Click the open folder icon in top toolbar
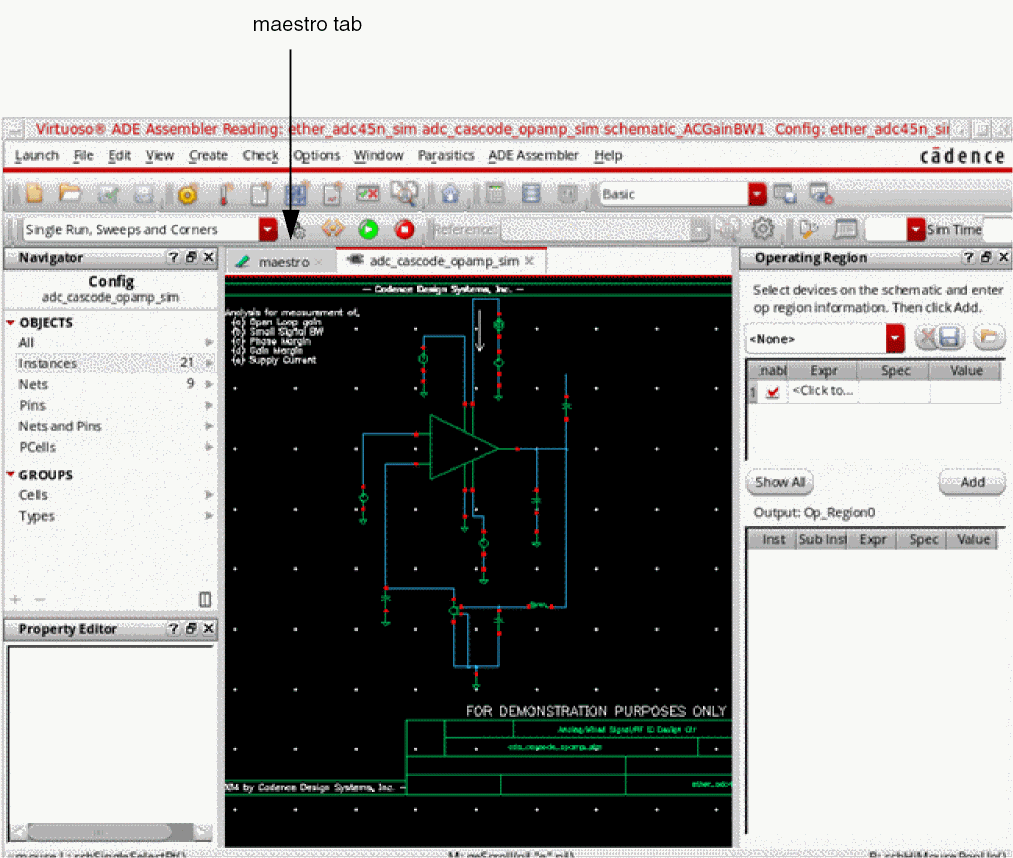1013x858 pixels. [x=69, y=194]
